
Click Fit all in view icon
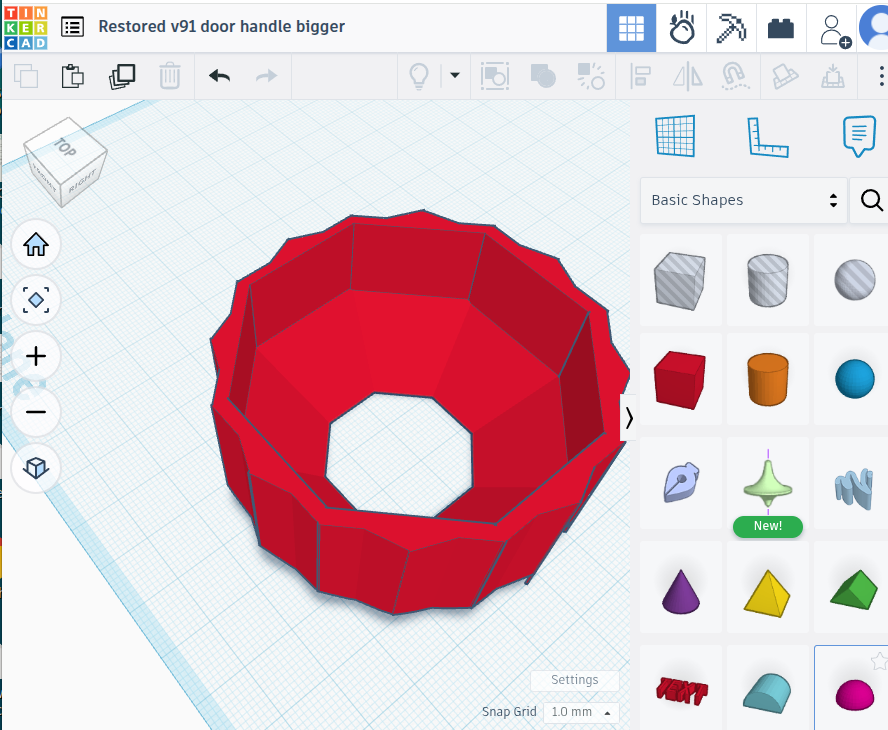[36, 300]
